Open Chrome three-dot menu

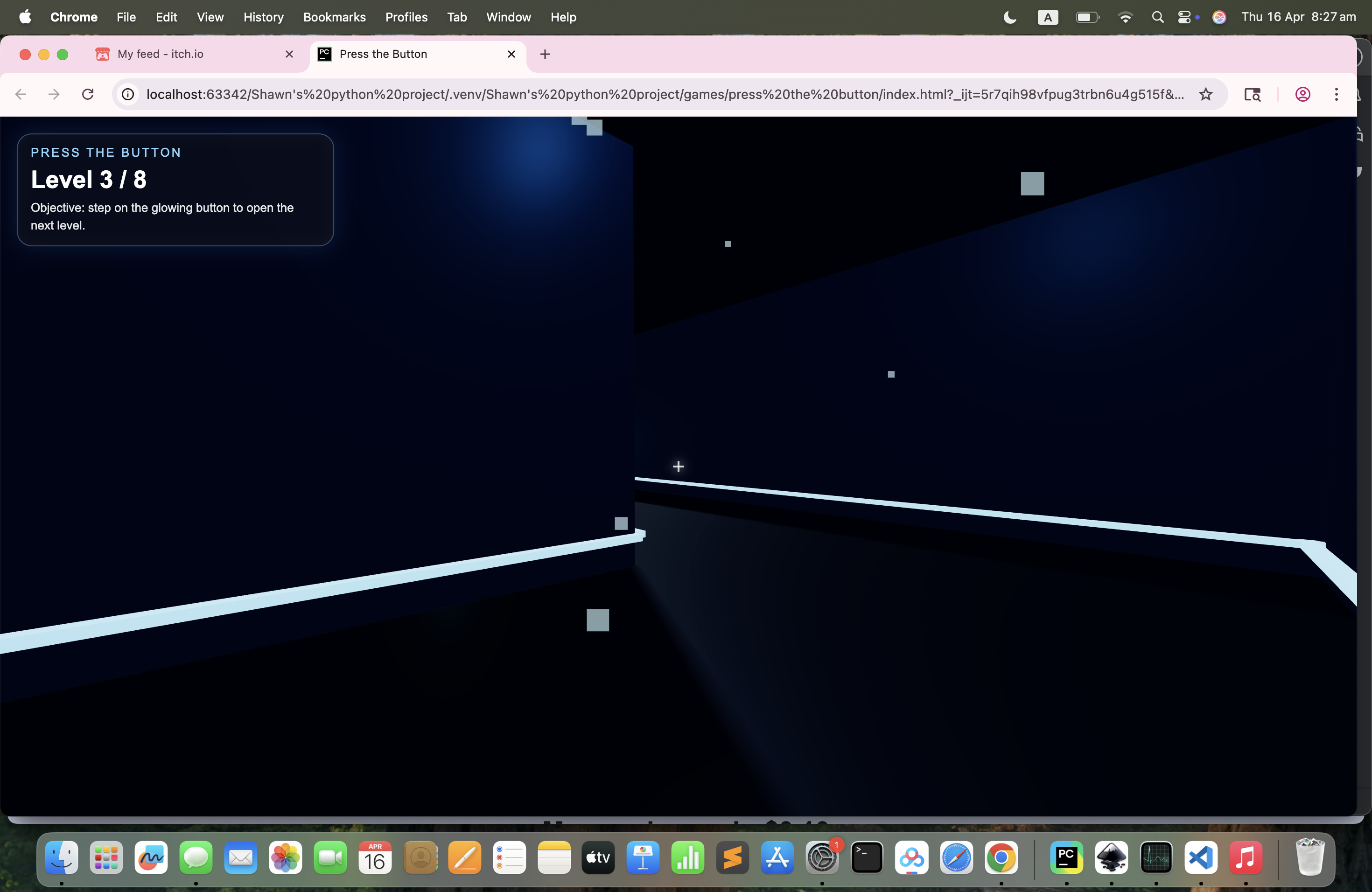point(1336,94)
